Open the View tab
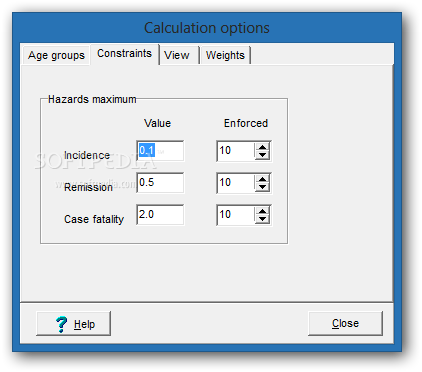 pos(177,55)
